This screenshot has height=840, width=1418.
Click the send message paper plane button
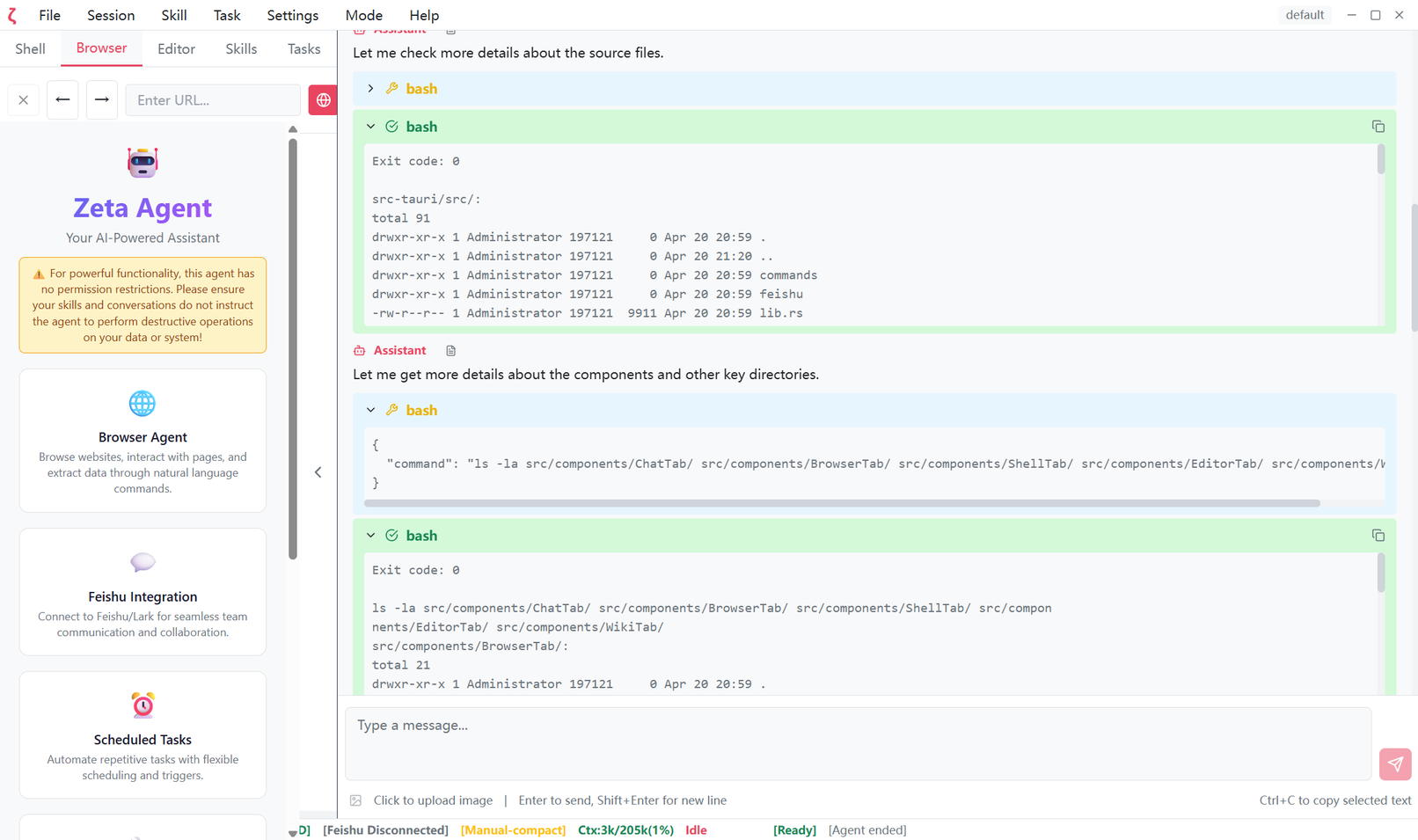click(1395, 764)
